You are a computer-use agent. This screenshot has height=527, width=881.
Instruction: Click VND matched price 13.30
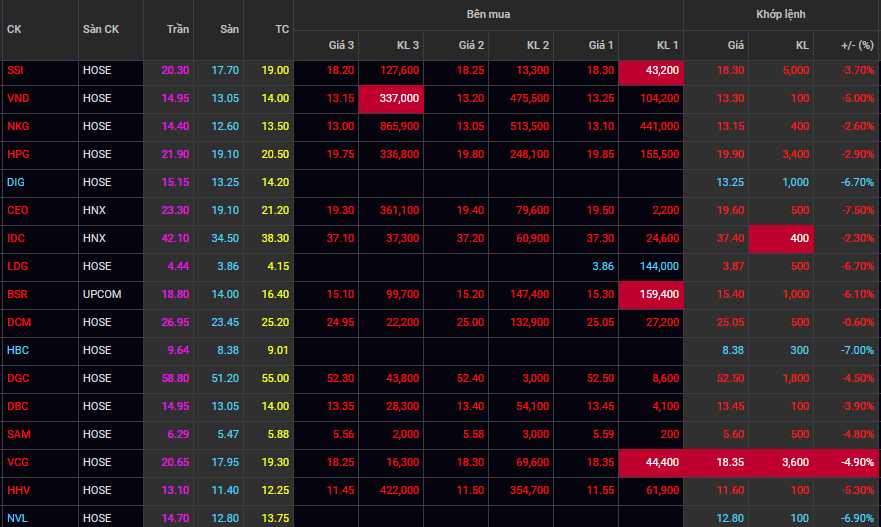tap(730, 98)
